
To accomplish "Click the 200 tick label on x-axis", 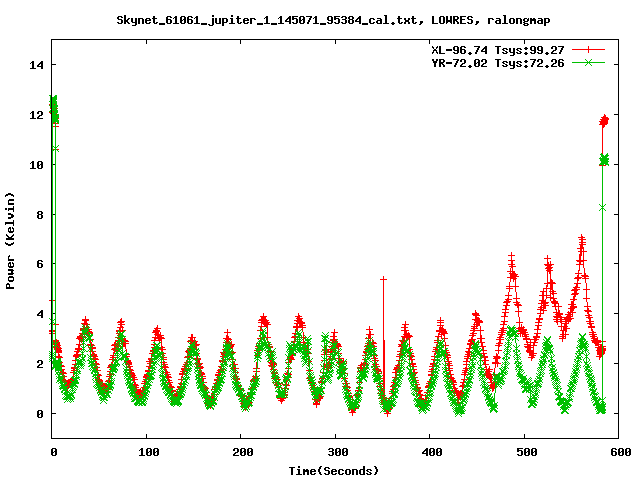I will (241, 452).
